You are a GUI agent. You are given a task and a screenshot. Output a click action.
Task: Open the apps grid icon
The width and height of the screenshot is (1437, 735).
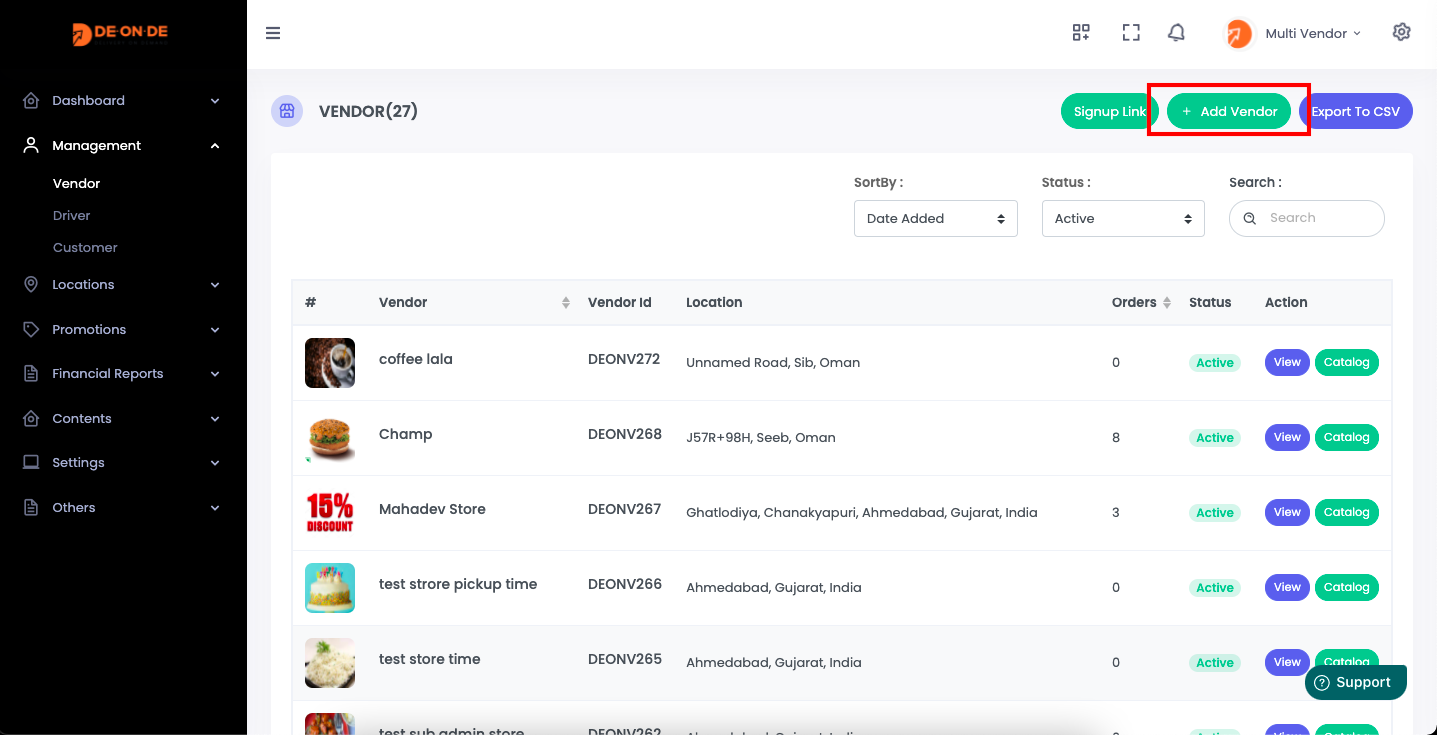[1081, 33]
